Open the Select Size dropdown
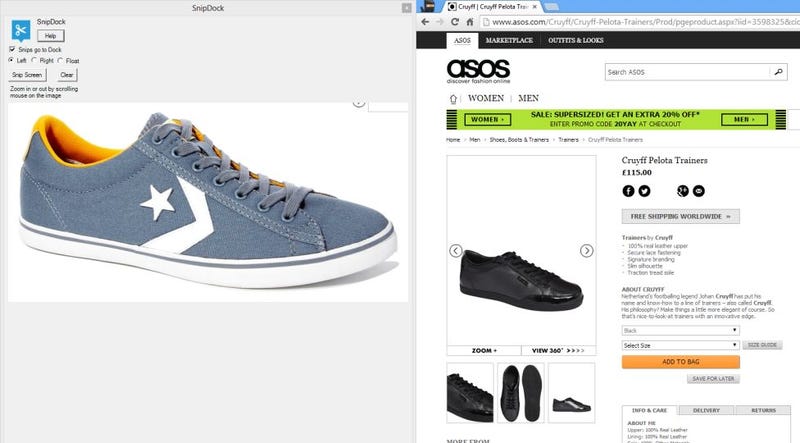The image size is (800, 443). click(680, 346)
